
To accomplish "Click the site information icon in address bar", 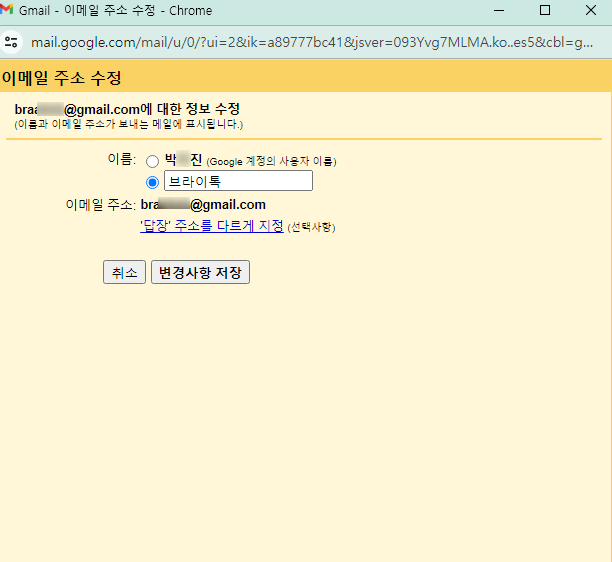I will click(x=11, y=42).
